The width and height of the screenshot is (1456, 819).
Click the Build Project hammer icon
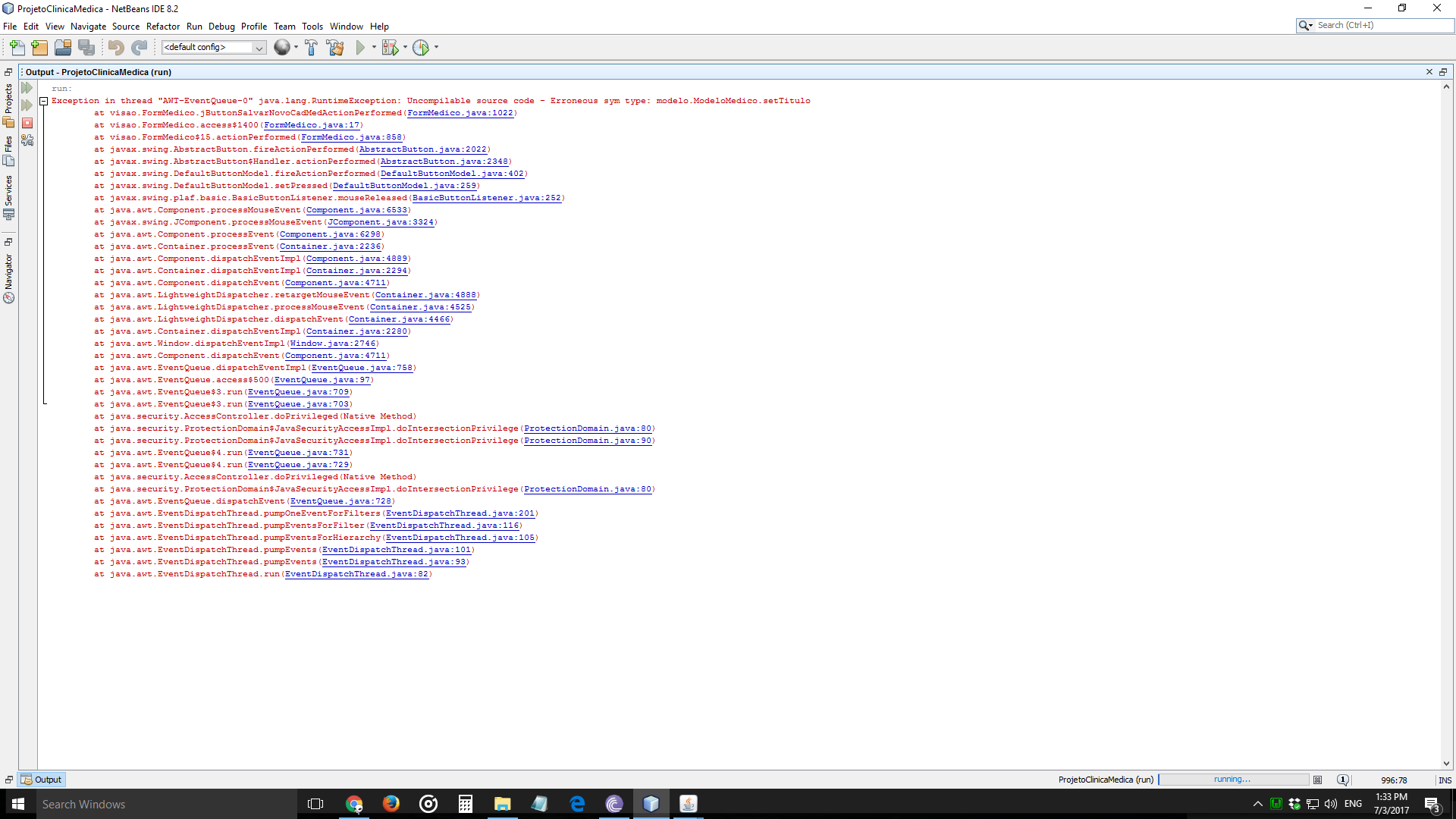click(x=311, y=48)
